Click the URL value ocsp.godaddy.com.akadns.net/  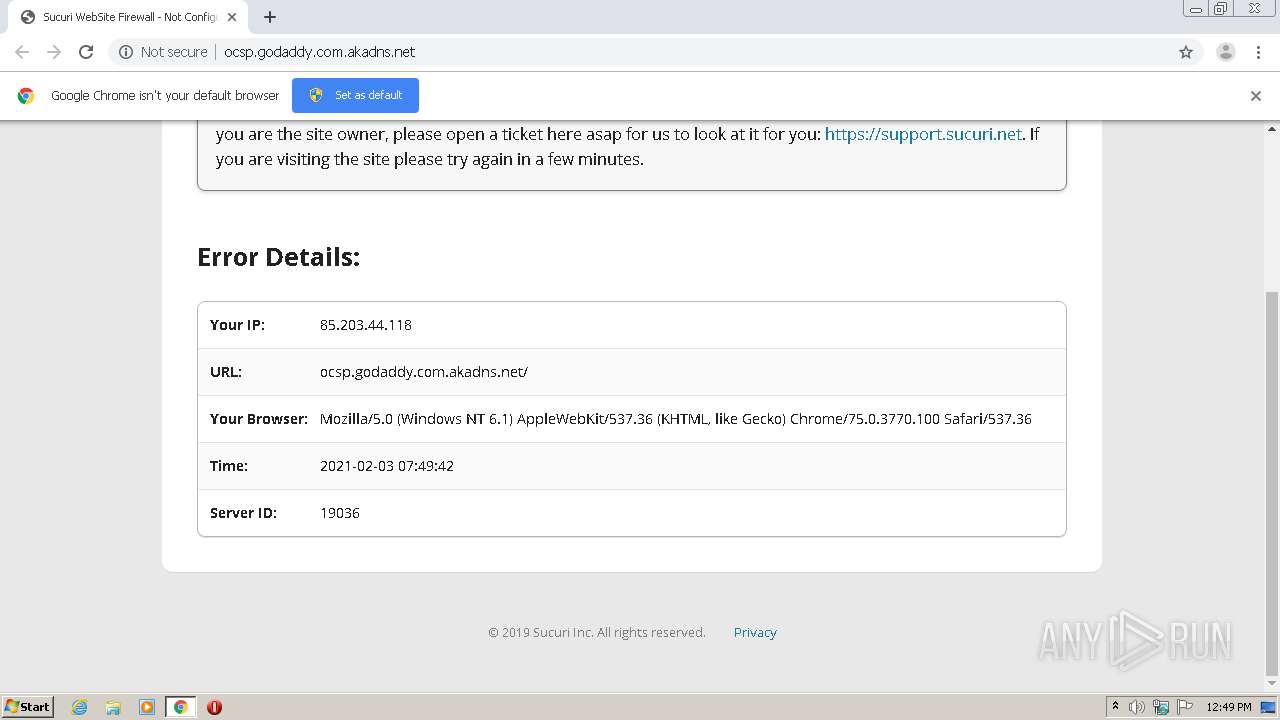coord(424,372)
